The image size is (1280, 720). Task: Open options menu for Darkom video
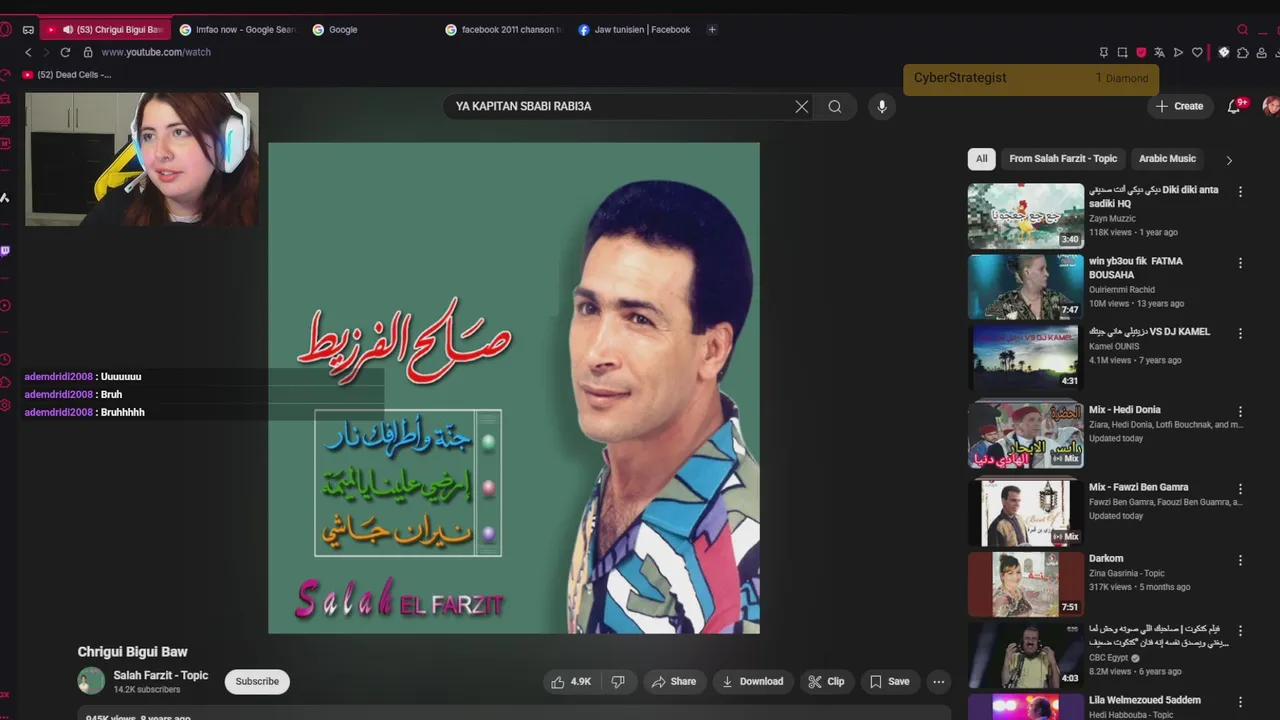(x=1240, y=560)
